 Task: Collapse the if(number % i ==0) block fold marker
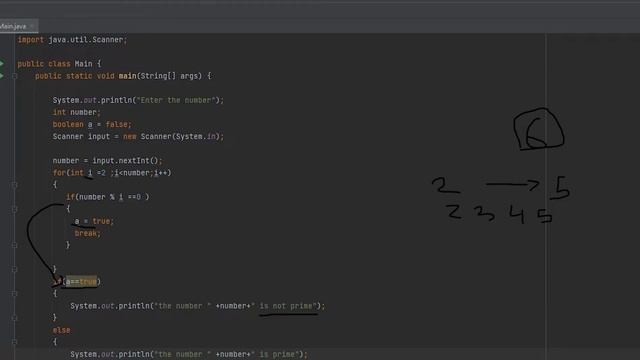[x=14, y=209]
